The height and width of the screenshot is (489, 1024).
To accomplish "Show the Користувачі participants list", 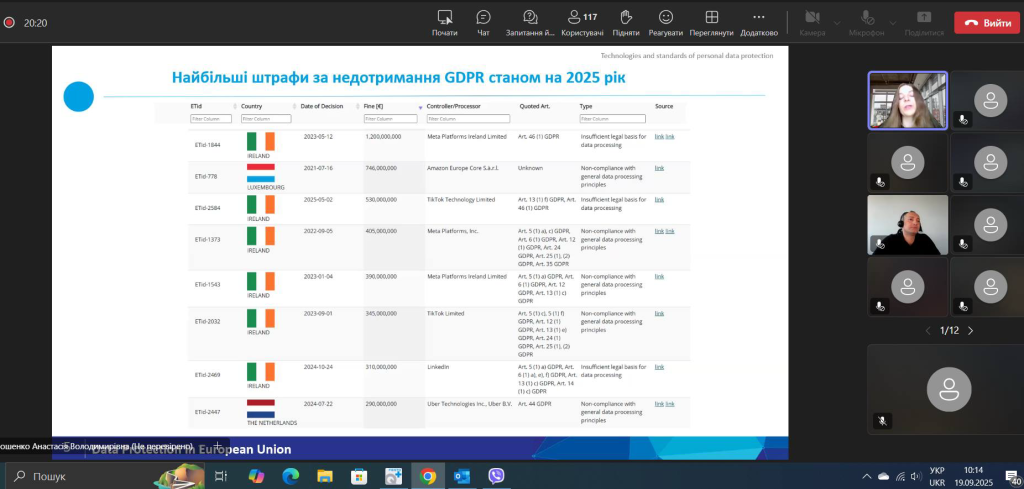I will pos(583,23).
